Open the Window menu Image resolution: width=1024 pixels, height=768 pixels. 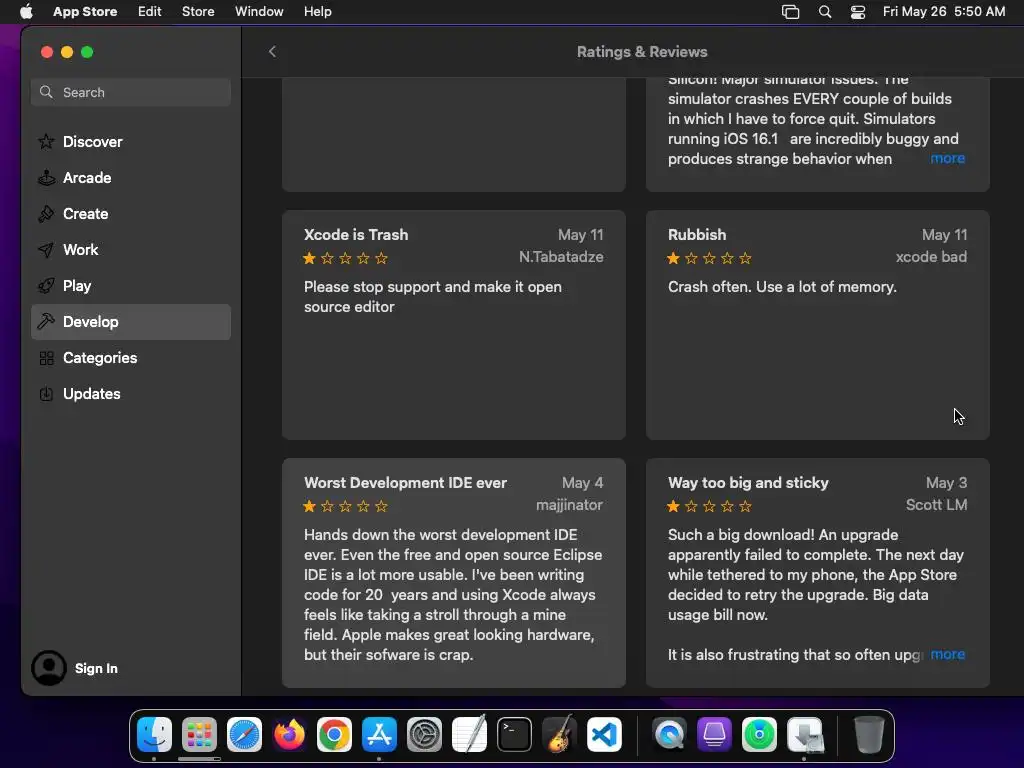click(x=259, y=11)
